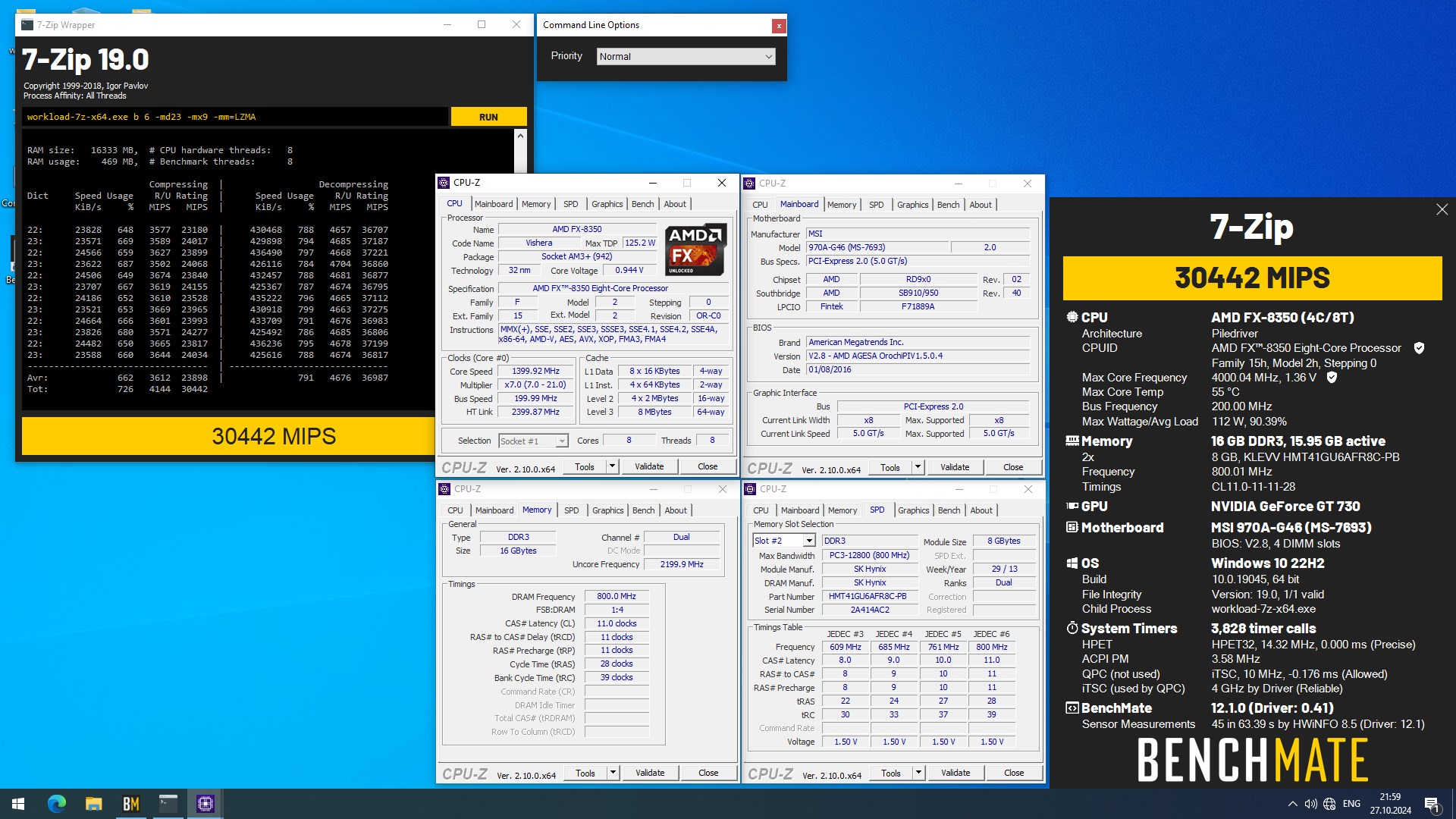This screenshot has width=1456, height=819.
Task: Click the CPU-Z icon in CPU window title bar
Action: pos(444,183)
